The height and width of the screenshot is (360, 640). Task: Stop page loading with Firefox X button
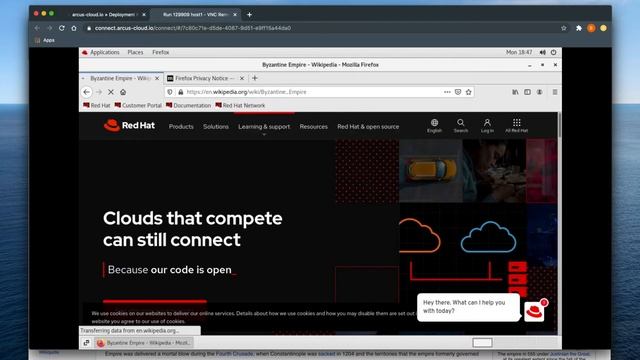click(x=111, y=92)
